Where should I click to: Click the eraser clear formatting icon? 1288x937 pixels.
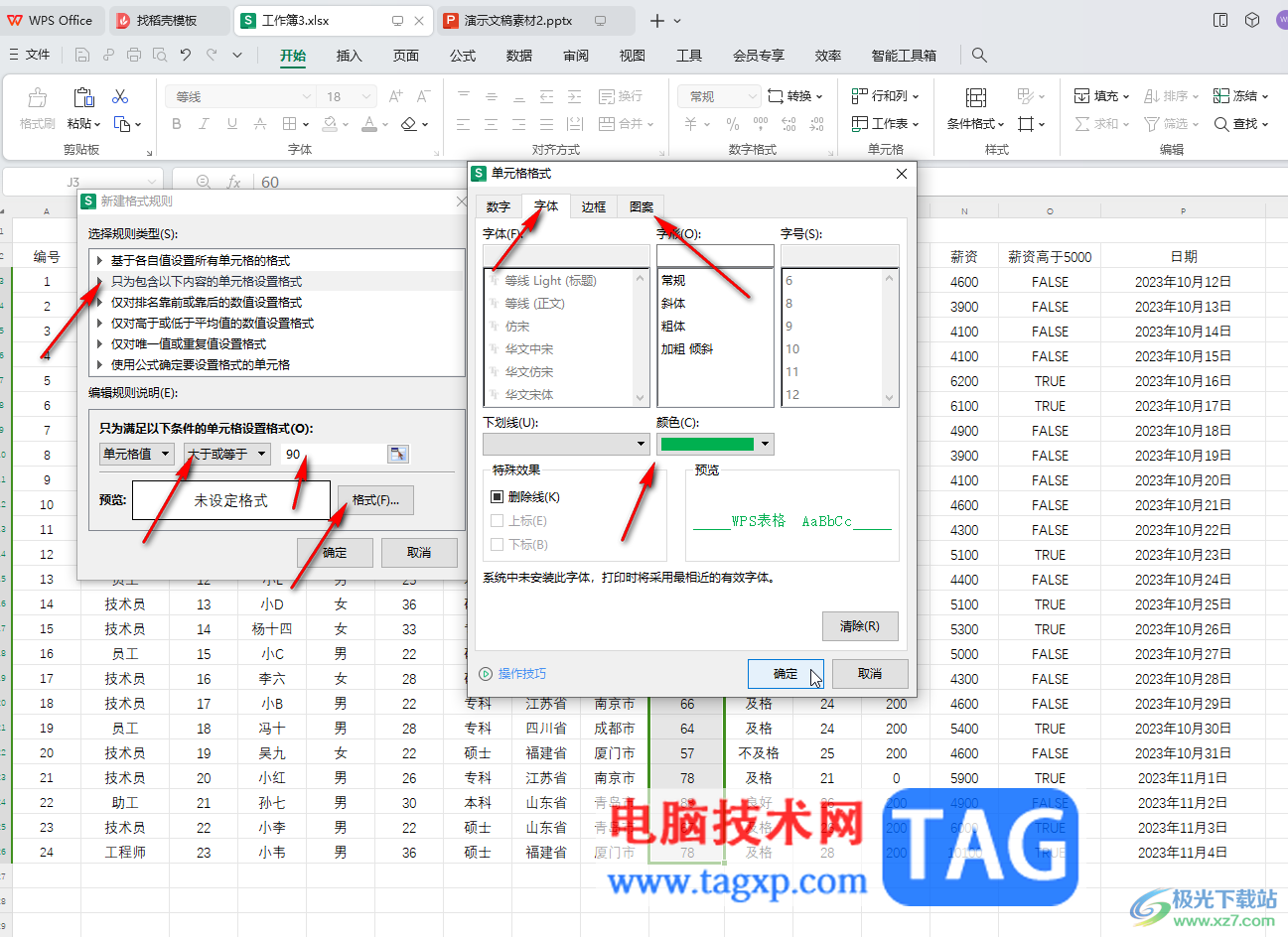coord(408,124)
